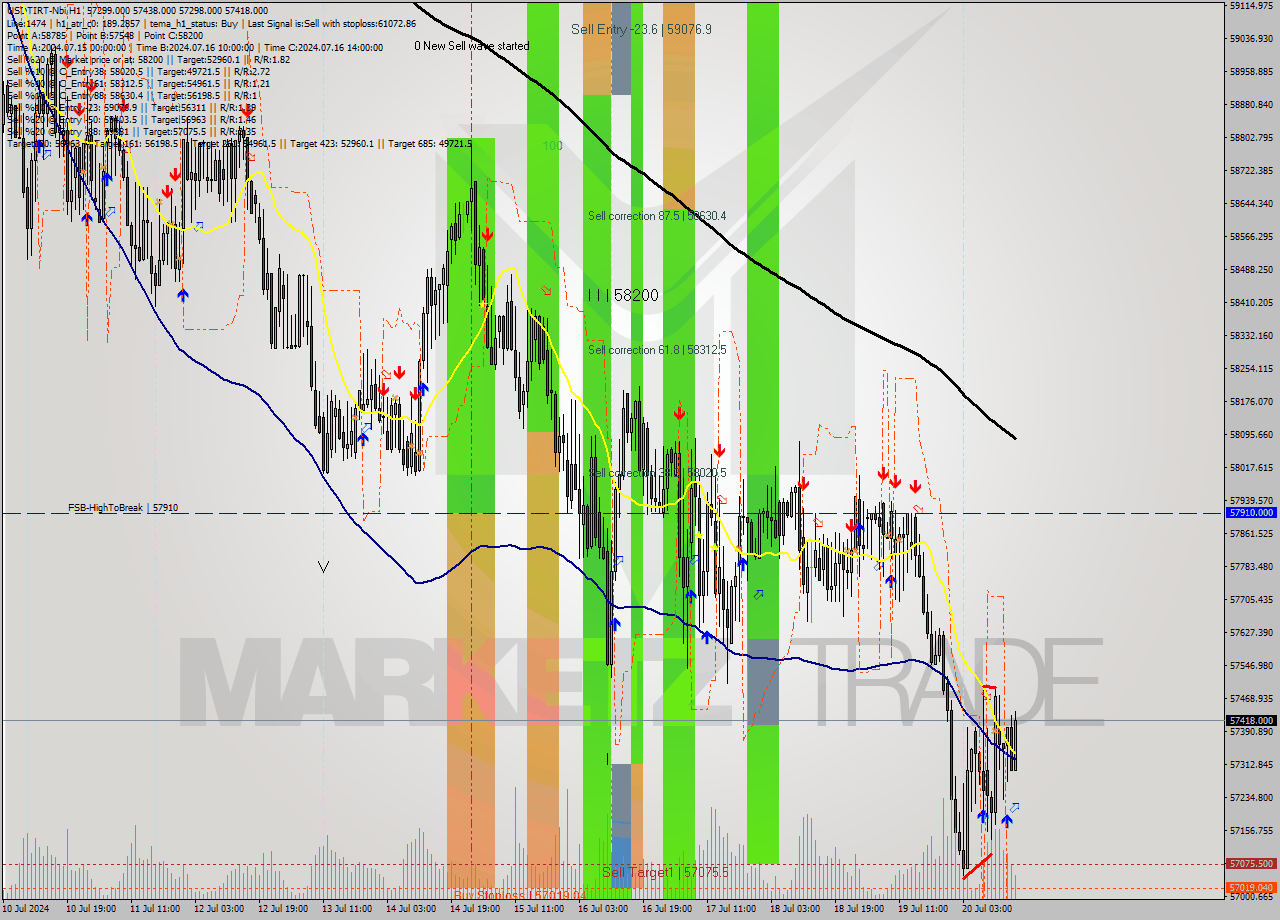Image resolution: width=1280 pixels, height=920 pixels.
Task: Click the 'Point A:58785' info text
Action: [37, 34]
